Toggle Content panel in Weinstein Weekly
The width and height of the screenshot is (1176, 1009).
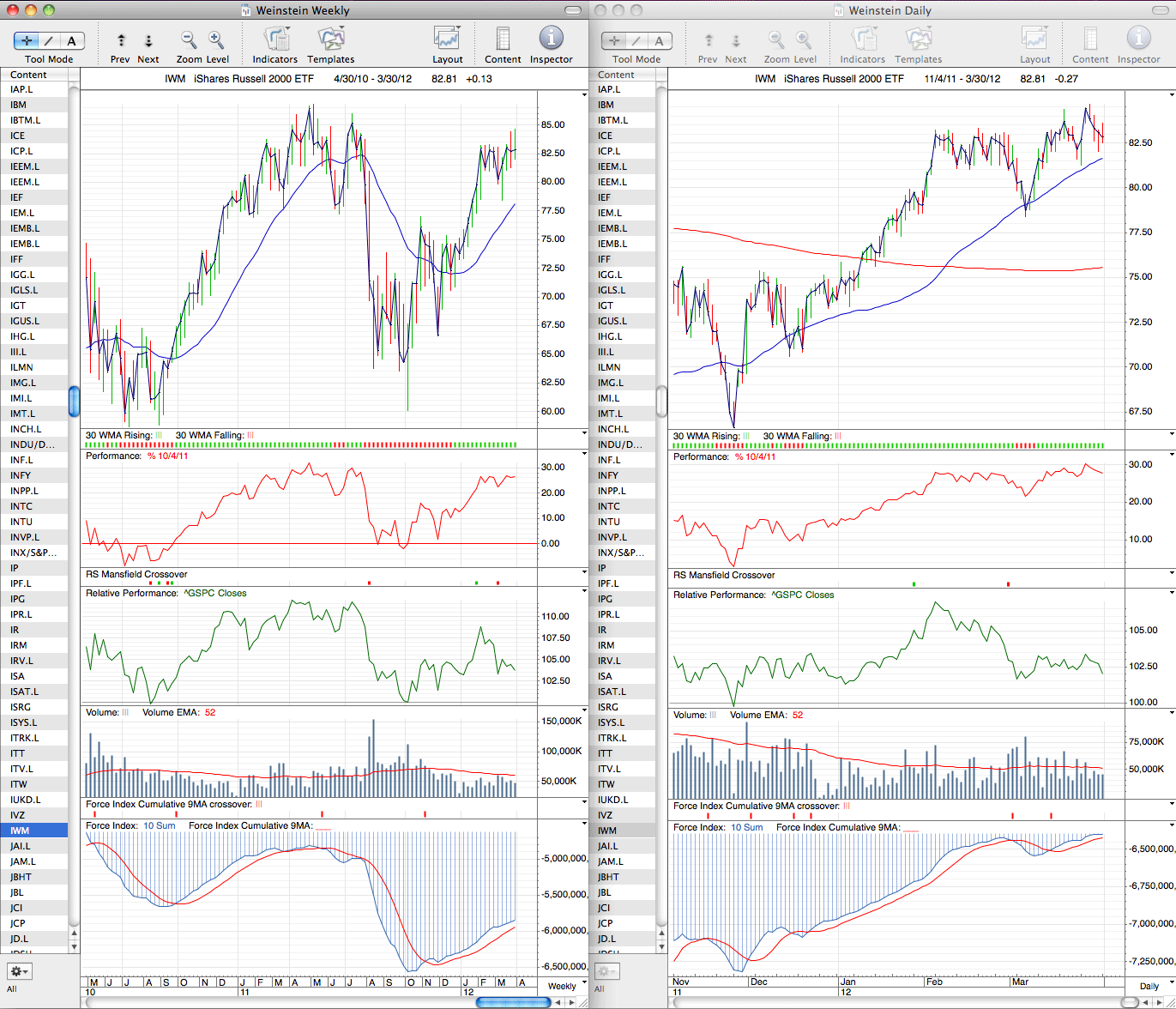503,39
